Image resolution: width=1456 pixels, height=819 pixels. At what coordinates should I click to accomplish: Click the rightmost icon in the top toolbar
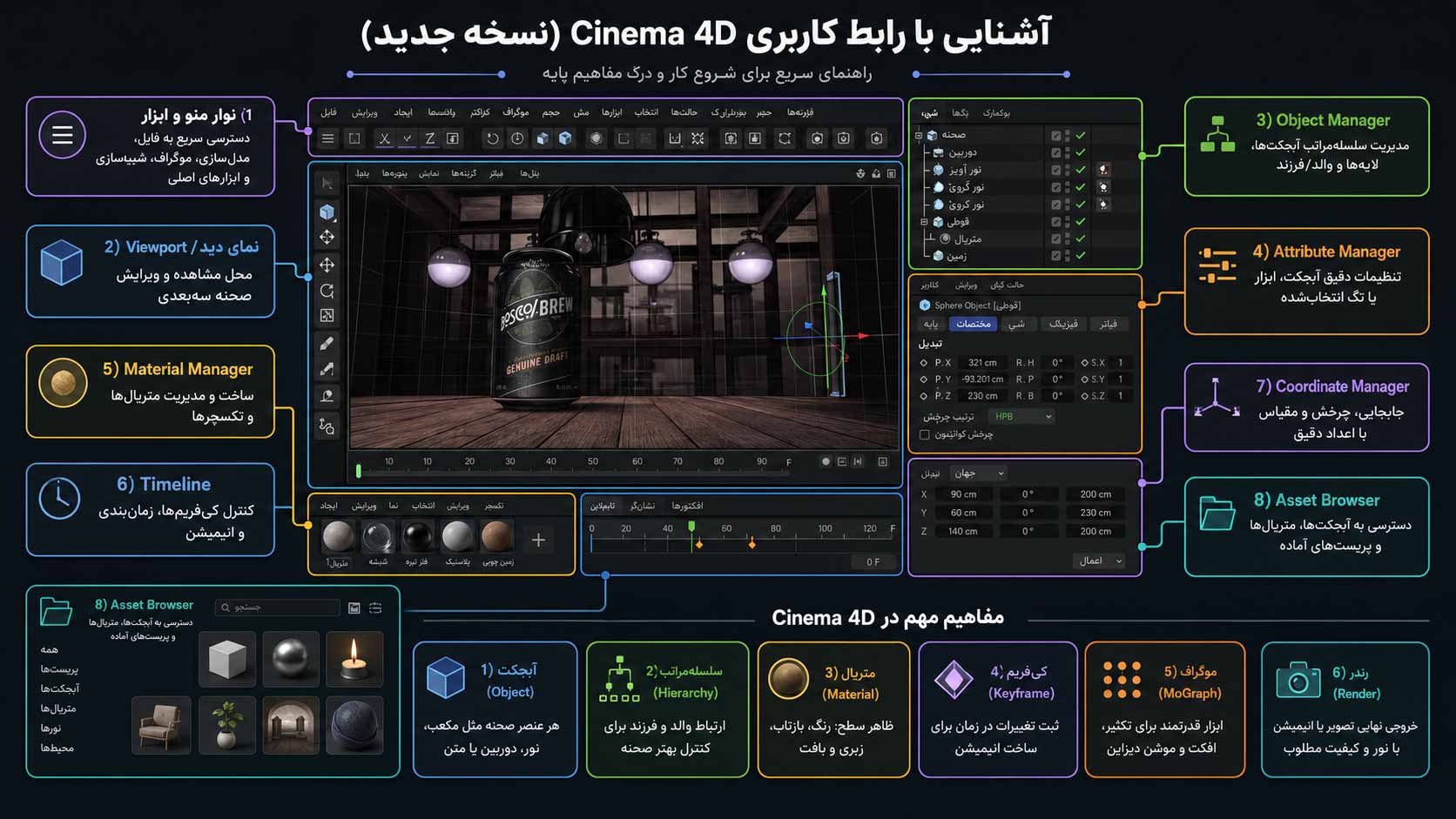[x=877, y=138]
